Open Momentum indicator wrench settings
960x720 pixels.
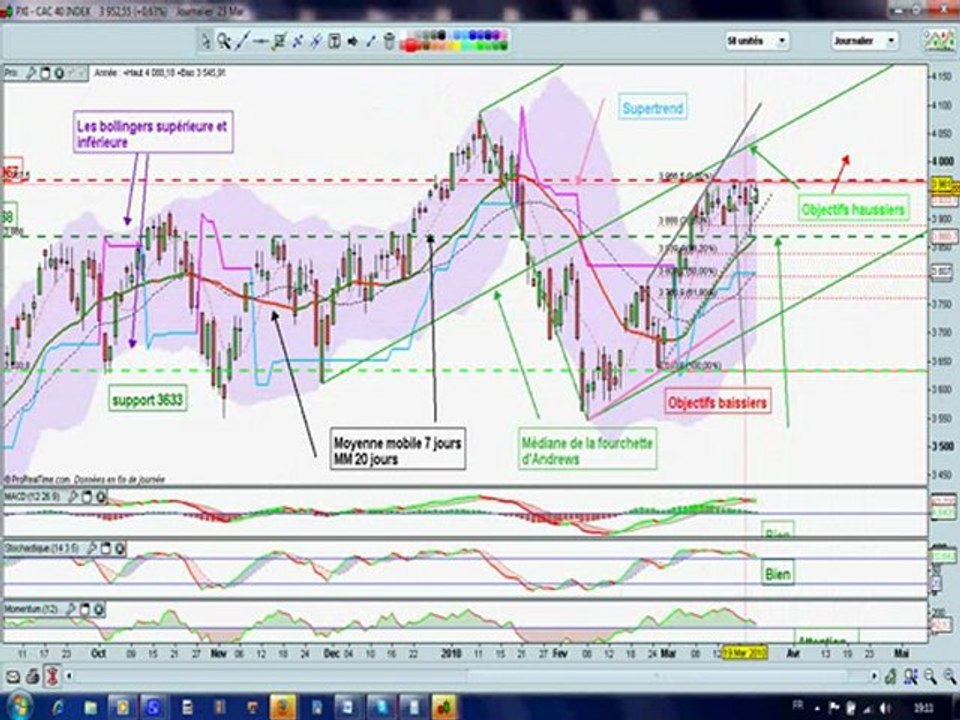(x=71, y=609)
